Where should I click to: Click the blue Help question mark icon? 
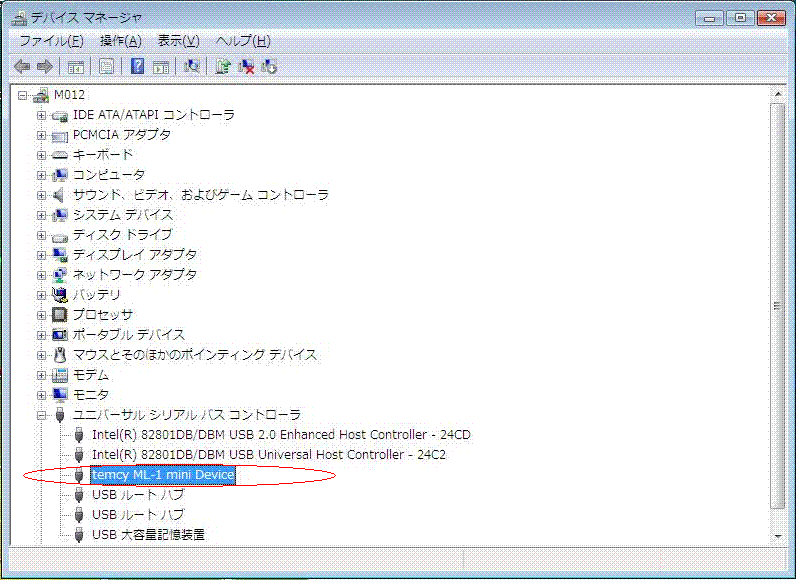click(x=137, y=66)
